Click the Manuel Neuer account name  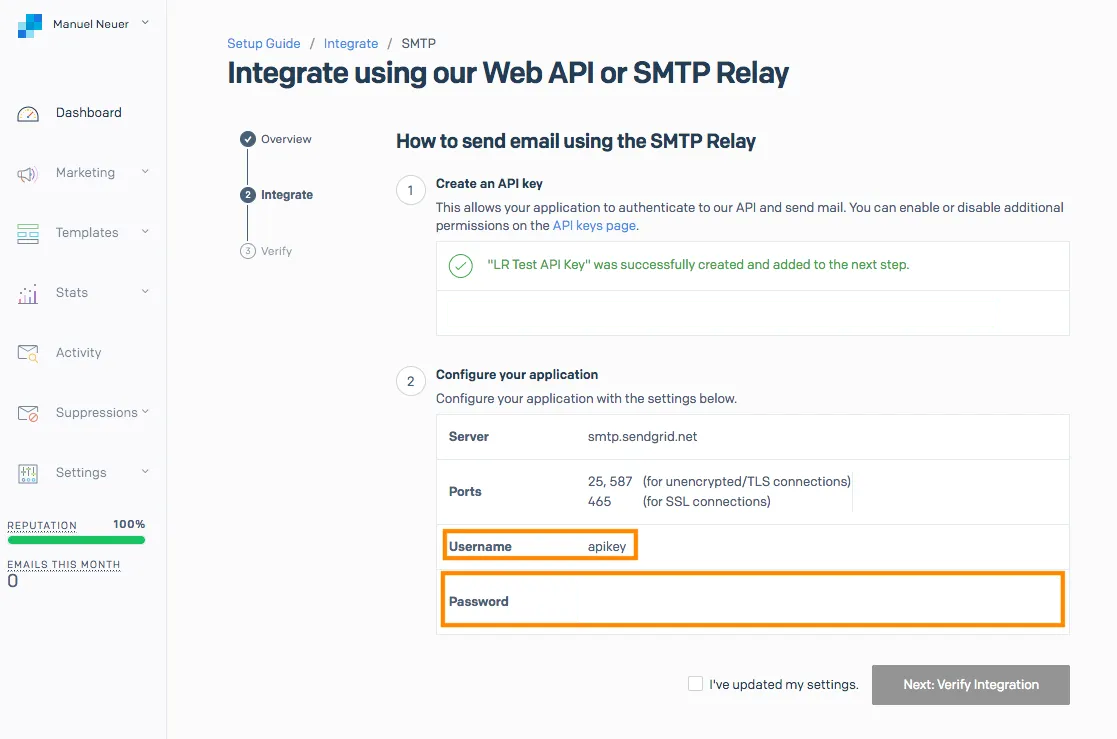pyautogui.click(x=91, y=24)
